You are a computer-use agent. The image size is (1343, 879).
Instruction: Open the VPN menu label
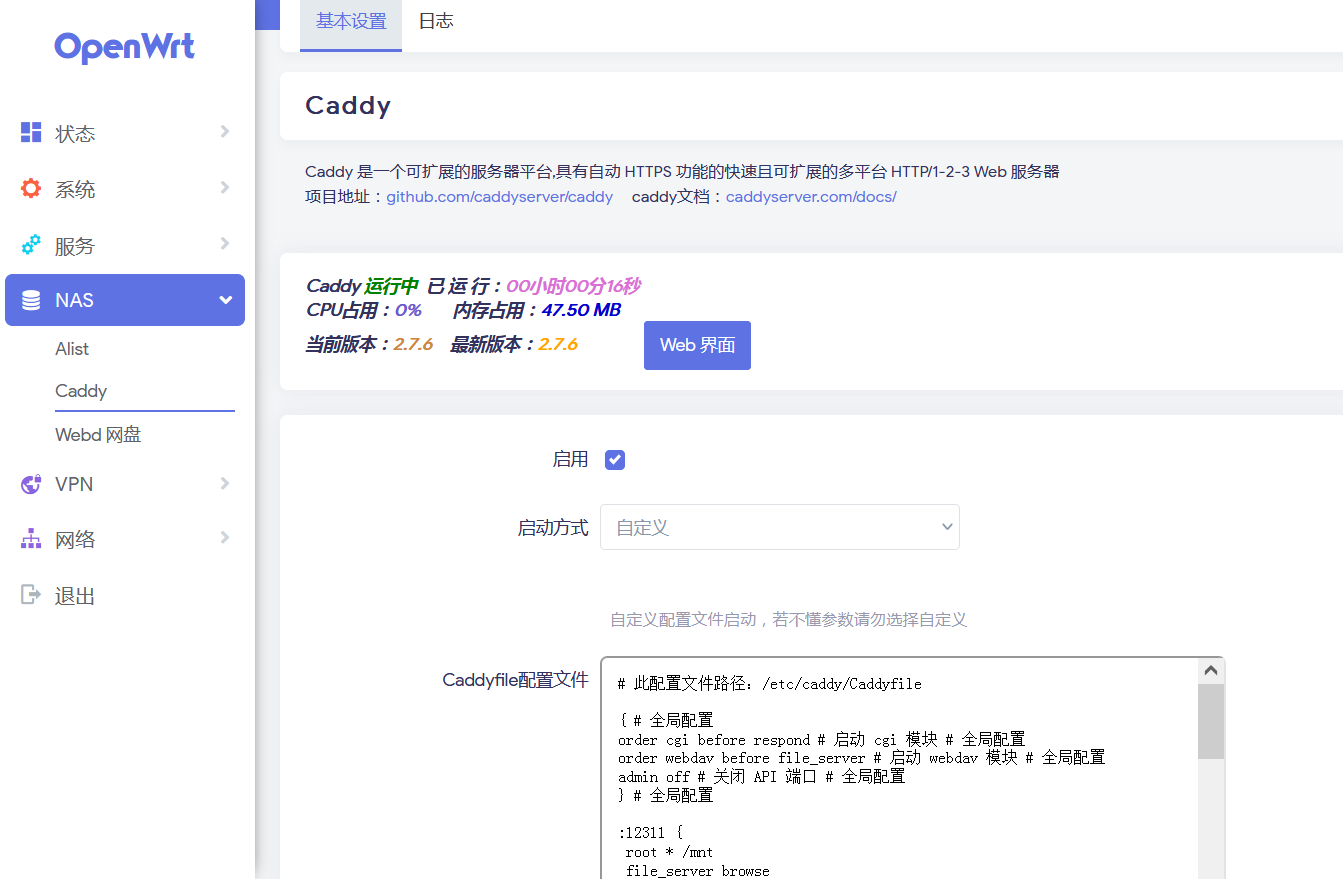coord(74,484)
